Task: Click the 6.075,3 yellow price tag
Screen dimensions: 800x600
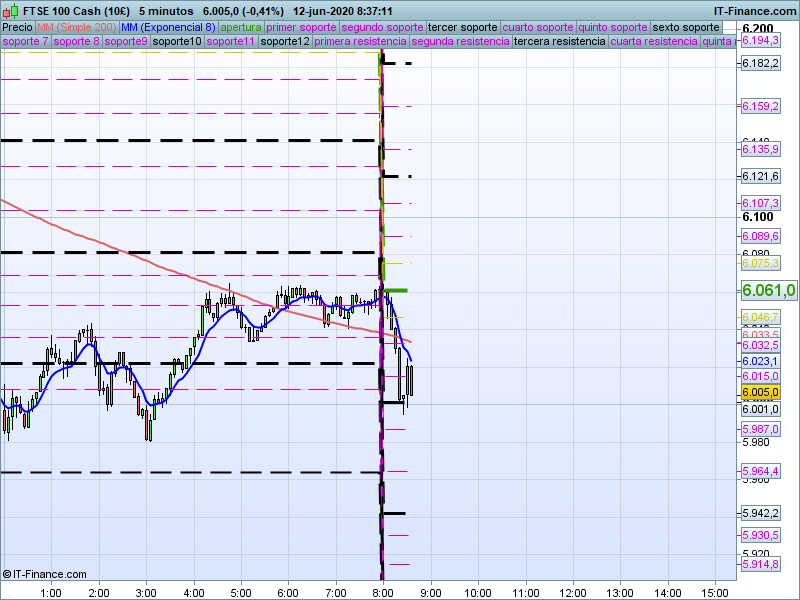Action: click(760, 263)
